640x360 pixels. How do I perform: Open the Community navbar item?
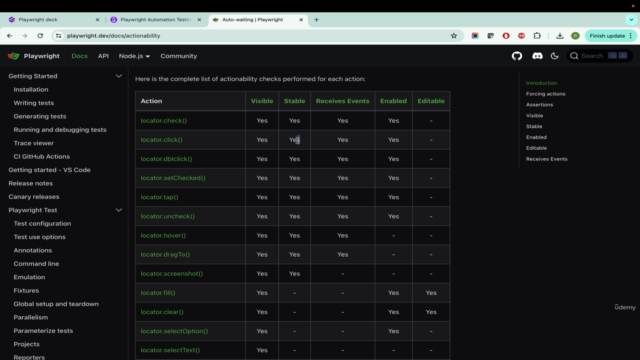coord(178,56)
